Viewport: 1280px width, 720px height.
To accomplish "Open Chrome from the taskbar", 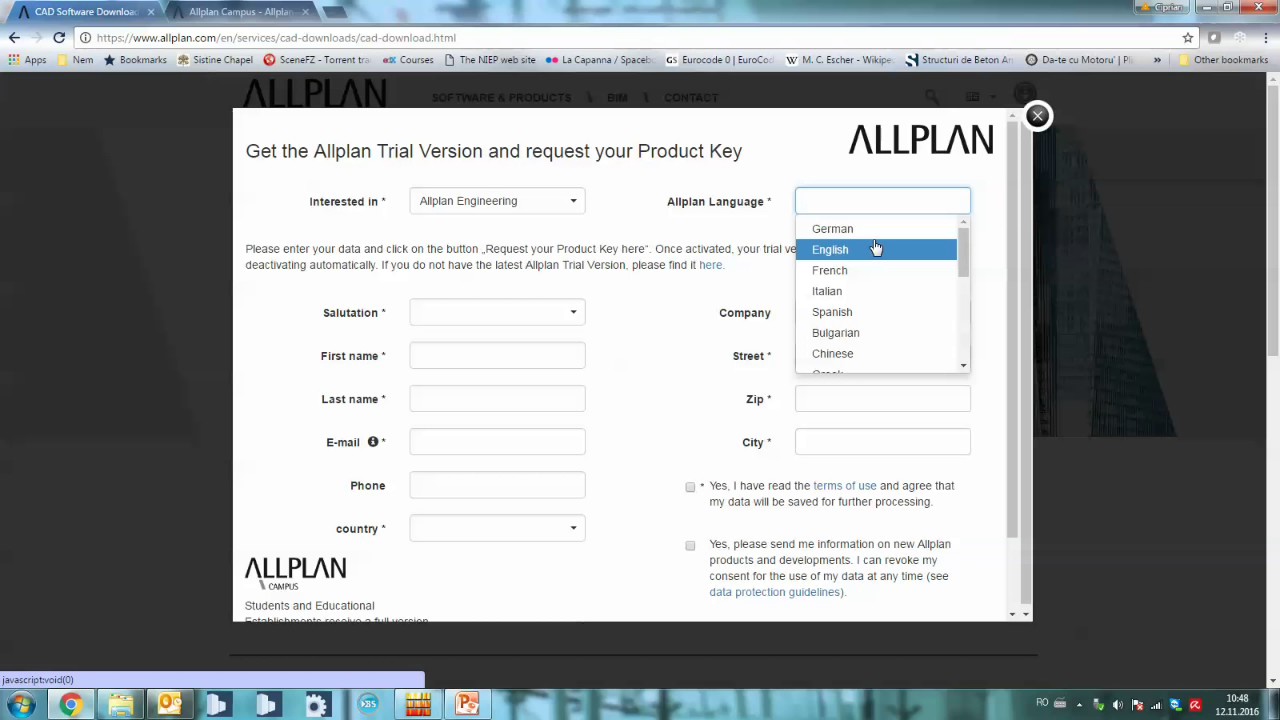I will 70,705.
